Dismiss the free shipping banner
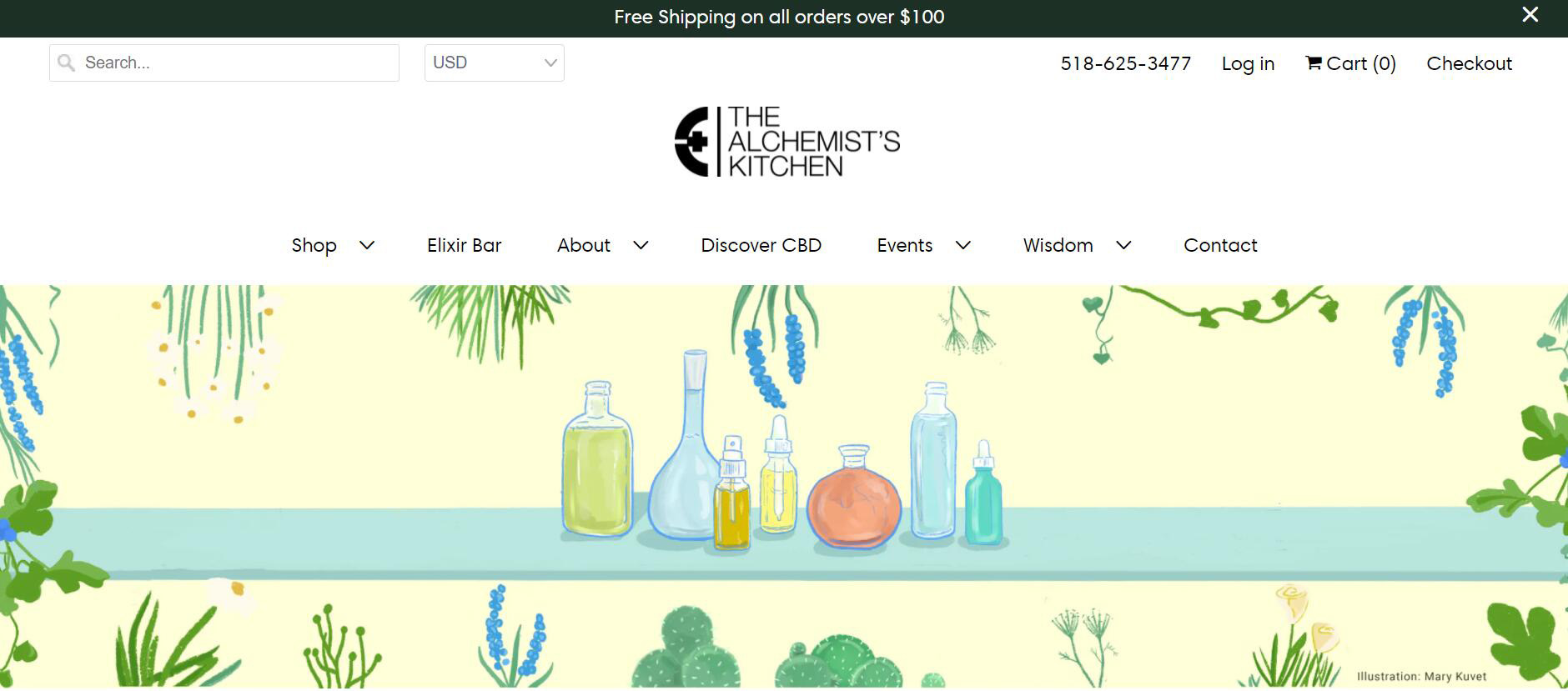 click(x=1530, y=15)
